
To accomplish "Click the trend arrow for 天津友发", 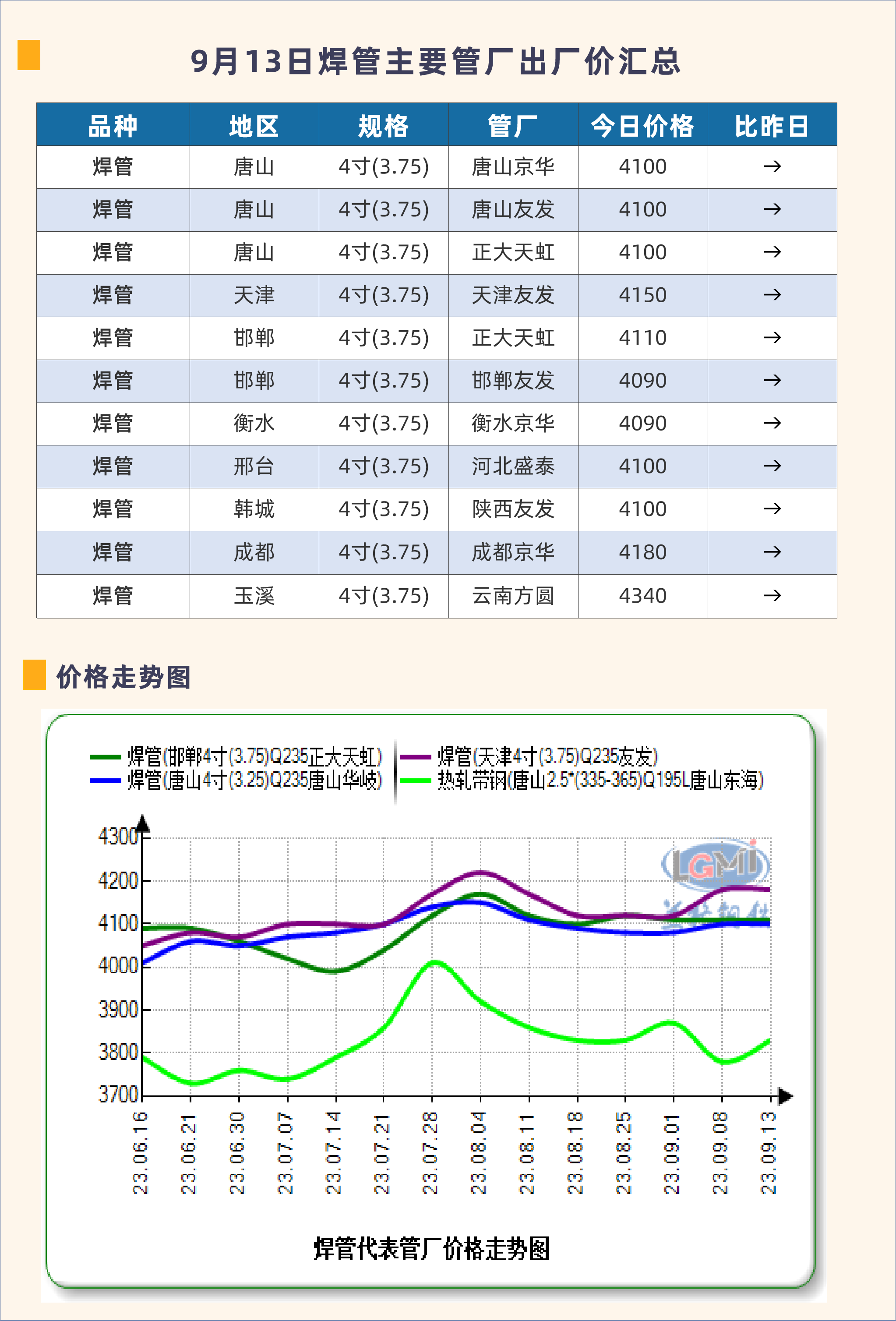I will (772, 295).
